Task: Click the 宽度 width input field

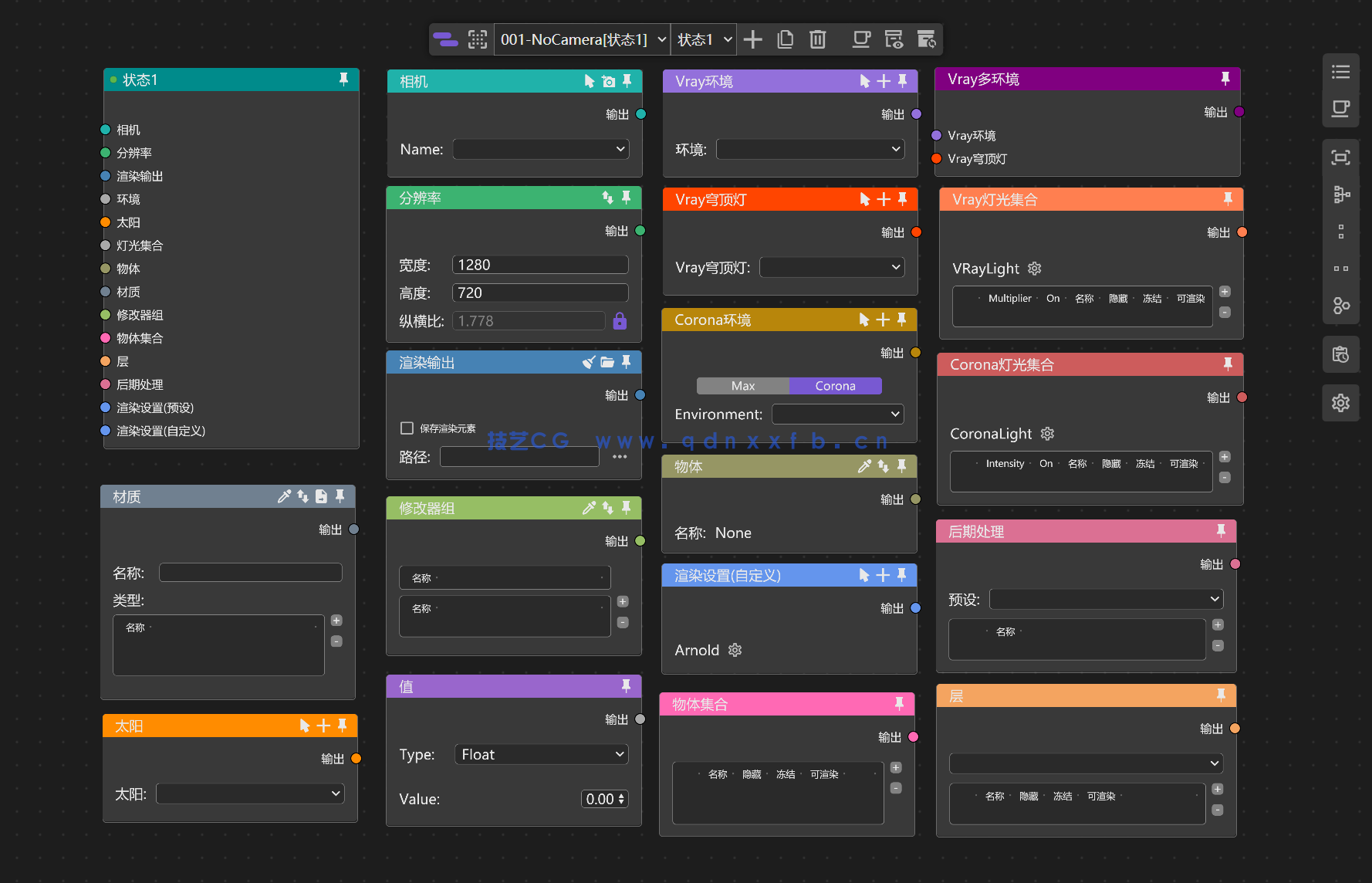Action: [539, 265]
